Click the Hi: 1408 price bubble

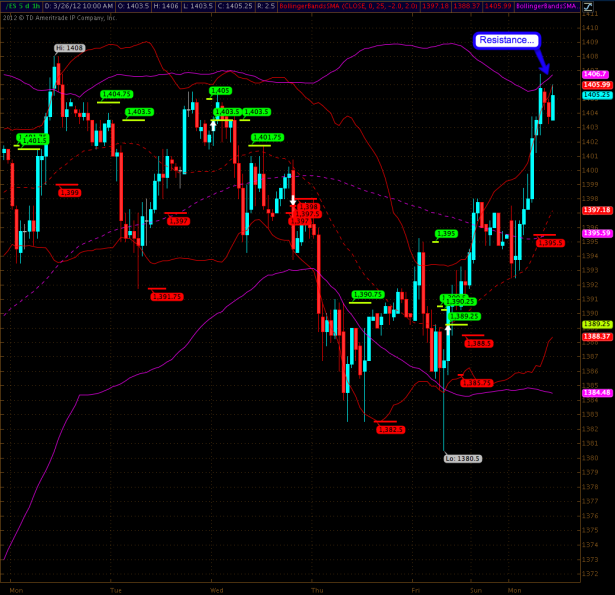[x=69, y=48]
